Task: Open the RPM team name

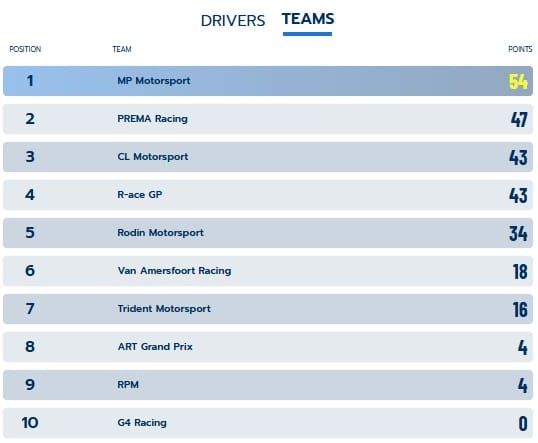Action: pyautogui.click(x=128, y=385)
